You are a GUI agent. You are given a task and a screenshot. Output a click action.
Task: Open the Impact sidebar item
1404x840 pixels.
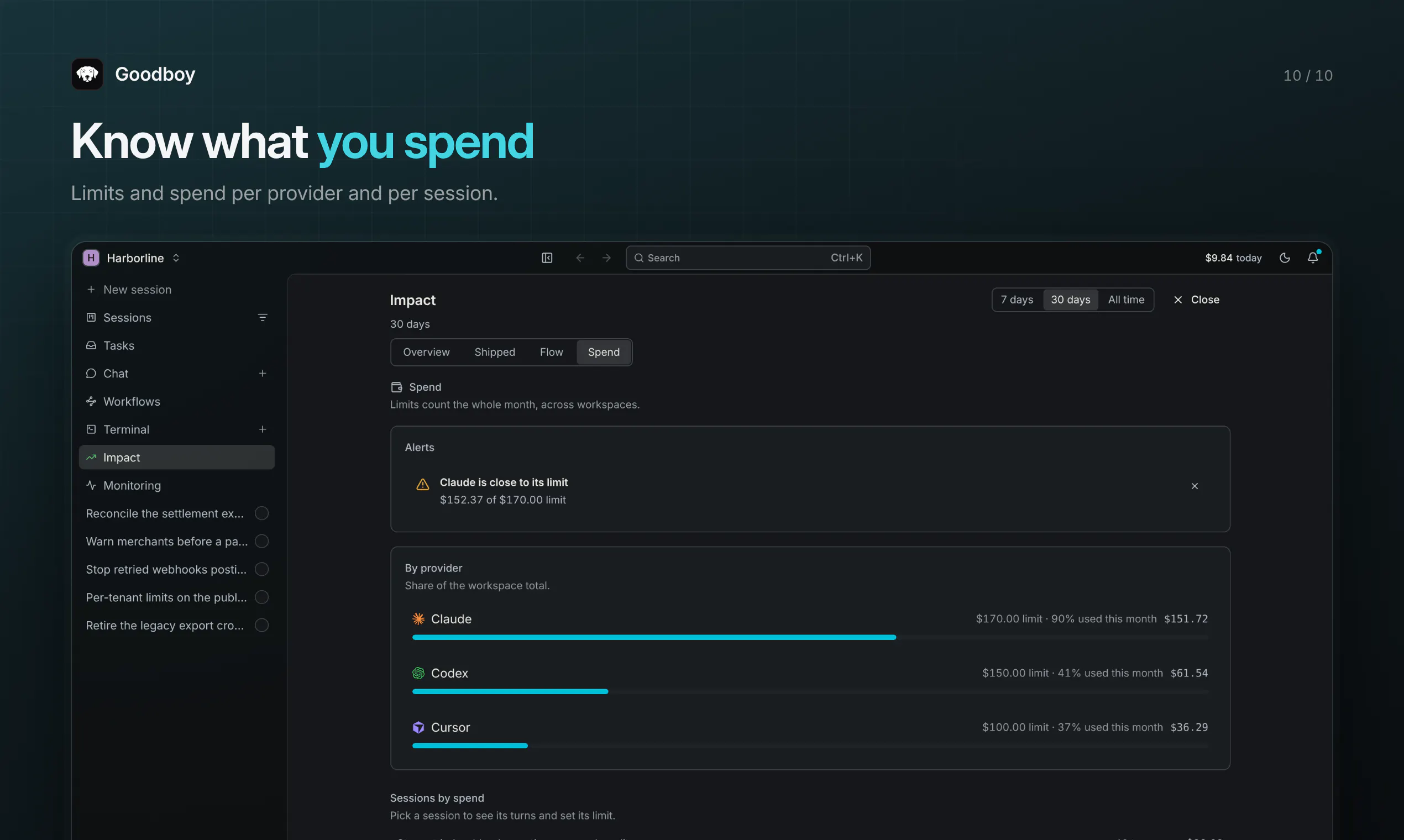(177, 458)
